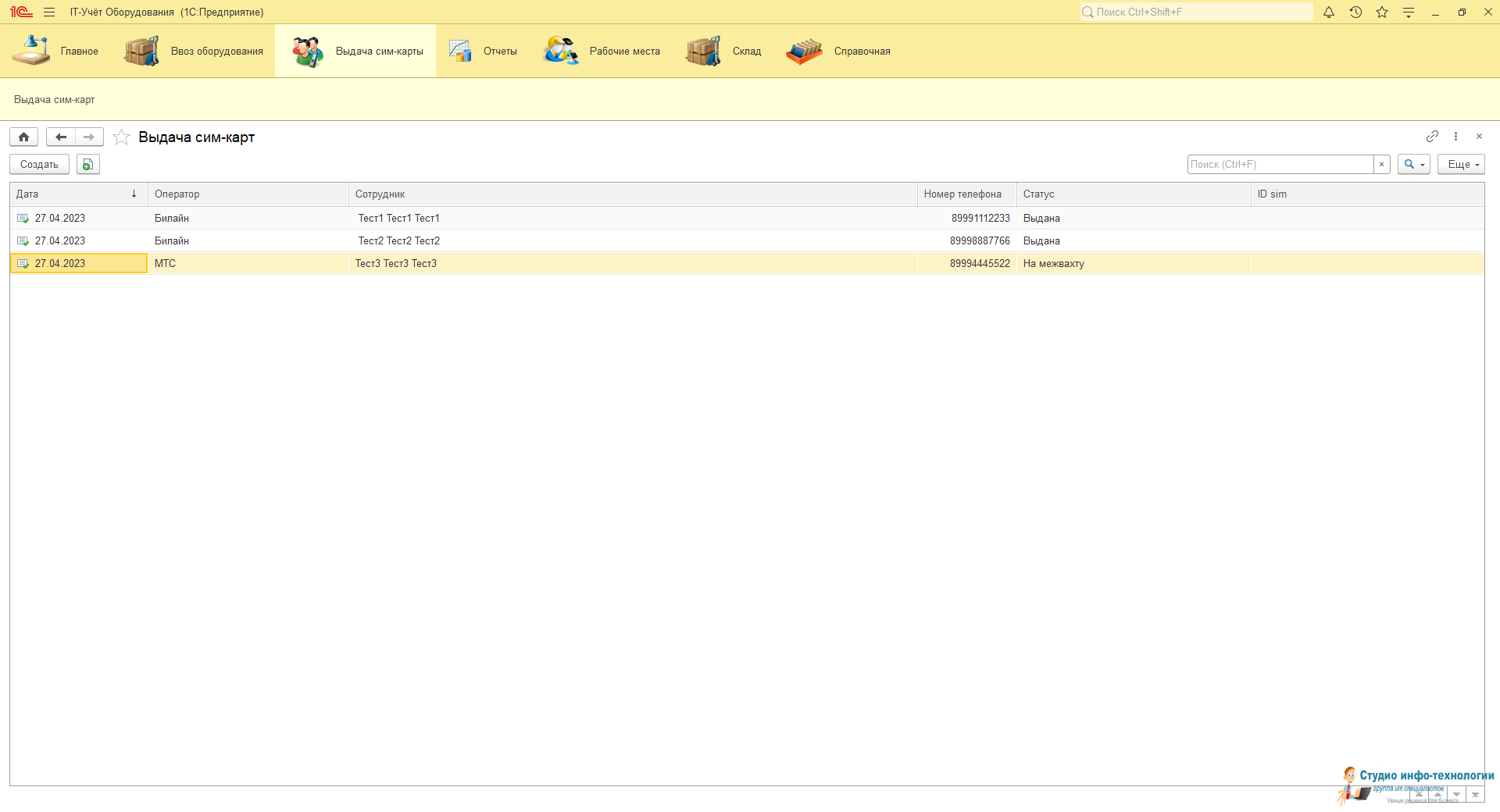
Task: Click the Создать button
Action: 39,165
